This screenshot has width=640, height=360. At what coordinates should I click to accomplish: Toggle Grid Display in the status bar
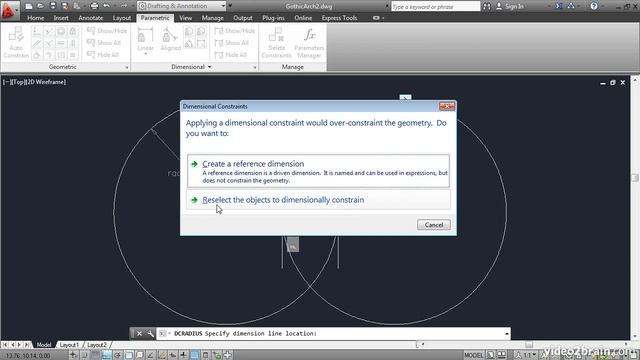click(95, 355)
